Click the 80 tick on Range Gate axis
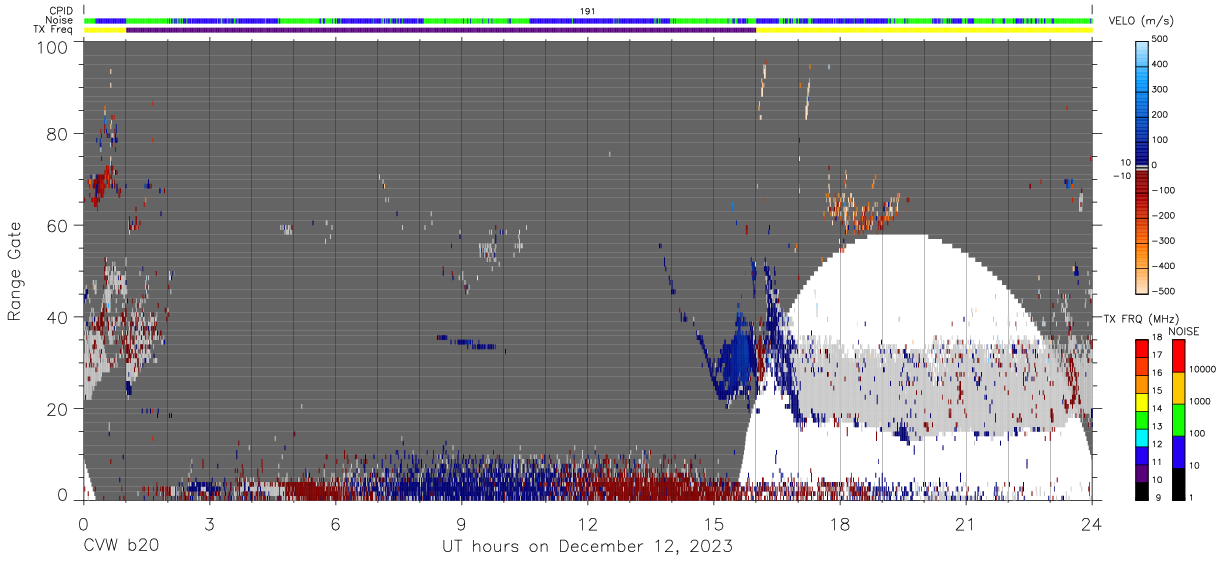The width and height of the screenshot is (1228, 567). pyautogui.click(x=59, y=134)
